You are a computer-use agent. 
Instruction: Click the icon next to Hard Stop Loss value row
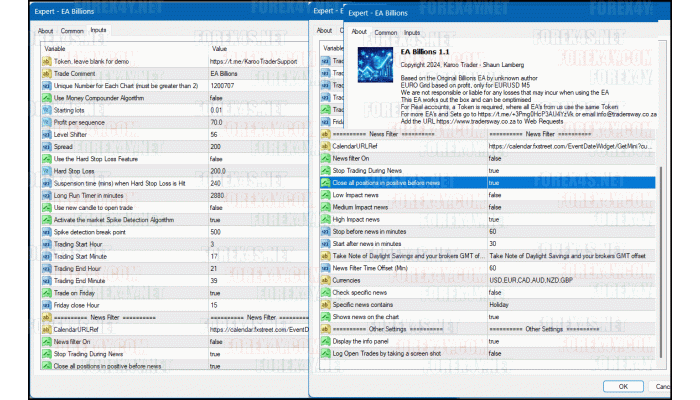click(46, 170)
